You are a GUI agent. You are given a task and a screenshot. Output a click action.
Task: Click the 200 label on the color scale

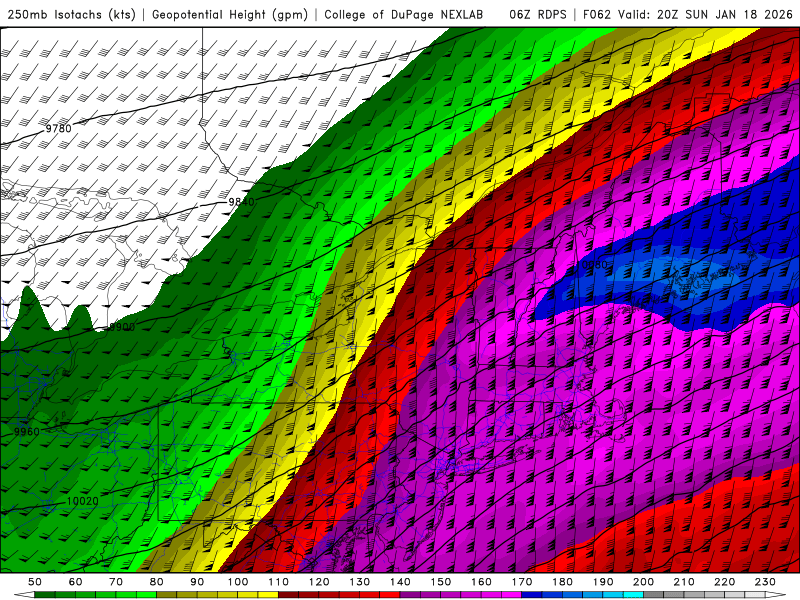pyautogui.click(x=643, y=582)
